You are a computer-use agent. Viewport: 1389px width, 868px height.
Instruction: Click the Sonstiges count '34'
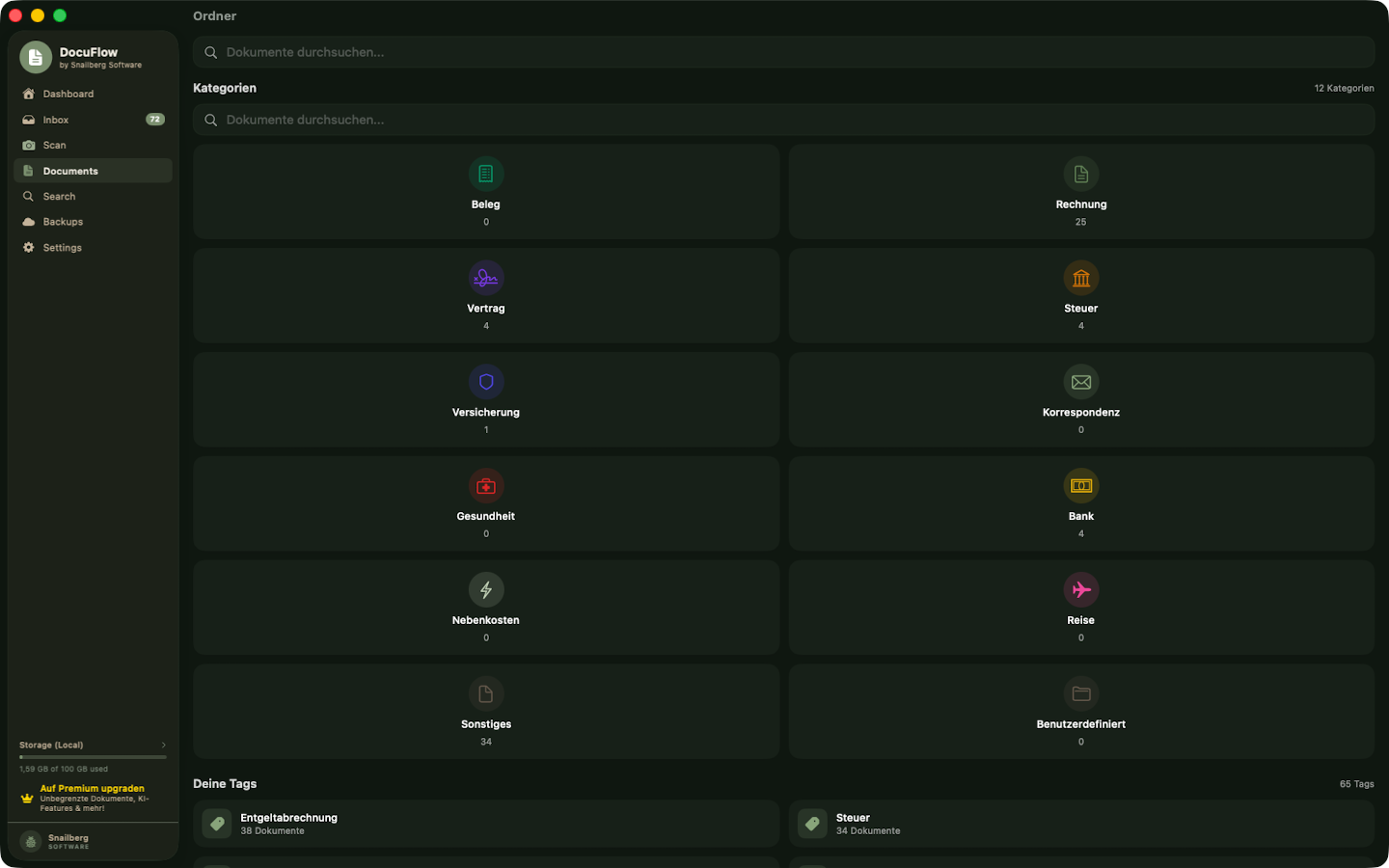point(486,742)
